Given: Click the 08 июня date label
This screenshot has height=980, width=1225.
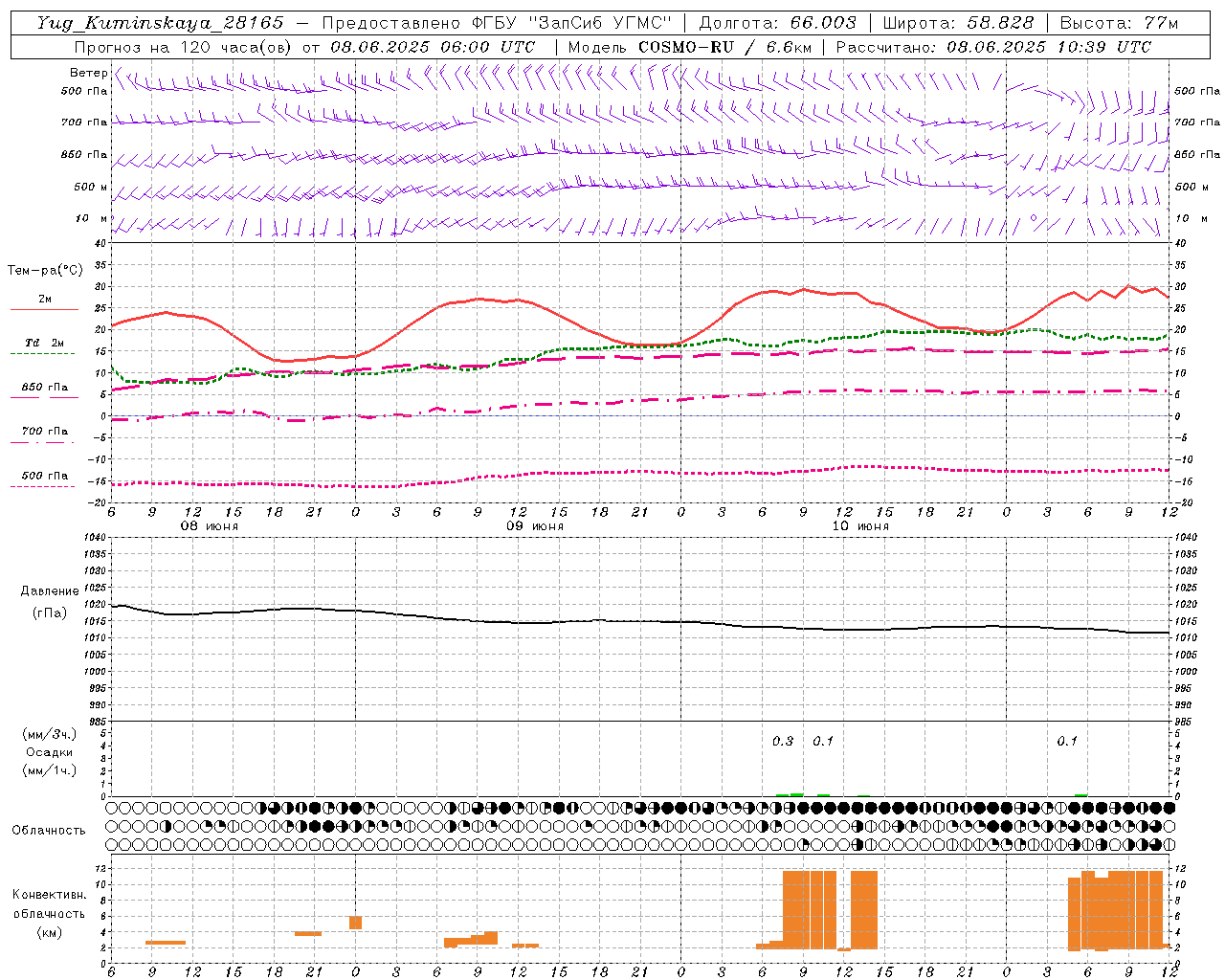Looking at the screenshot, I should coord(210,526).
